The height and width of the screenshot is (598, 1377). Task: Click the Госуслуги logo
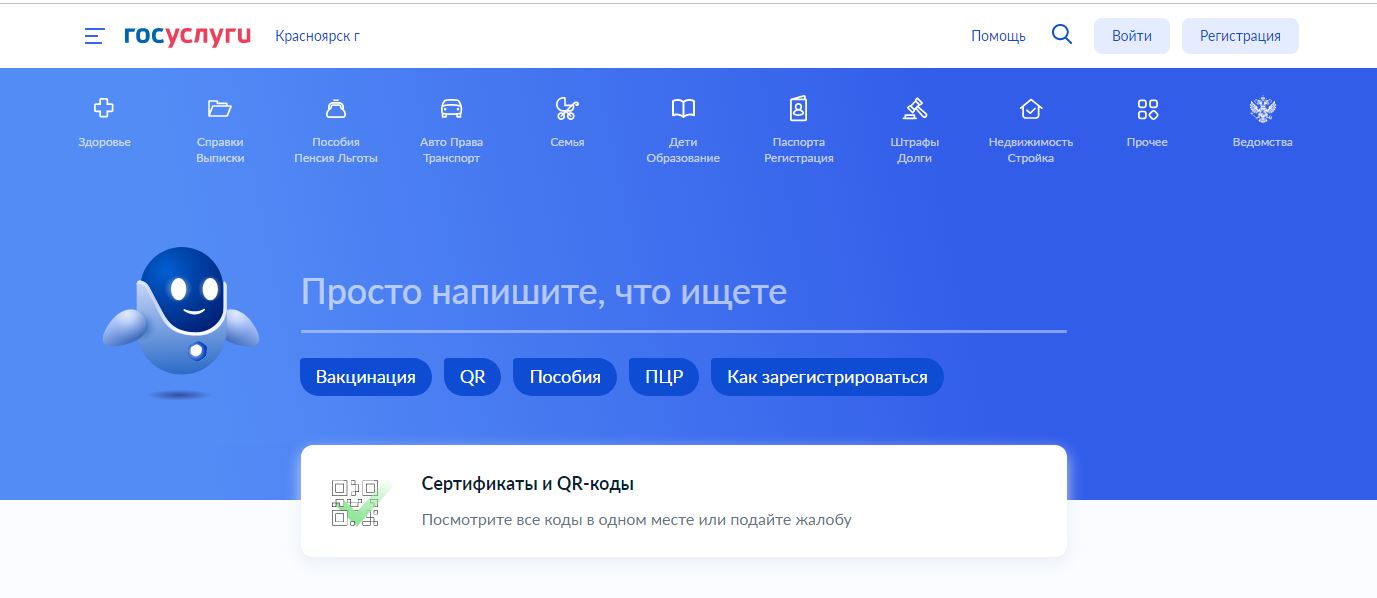187,36
